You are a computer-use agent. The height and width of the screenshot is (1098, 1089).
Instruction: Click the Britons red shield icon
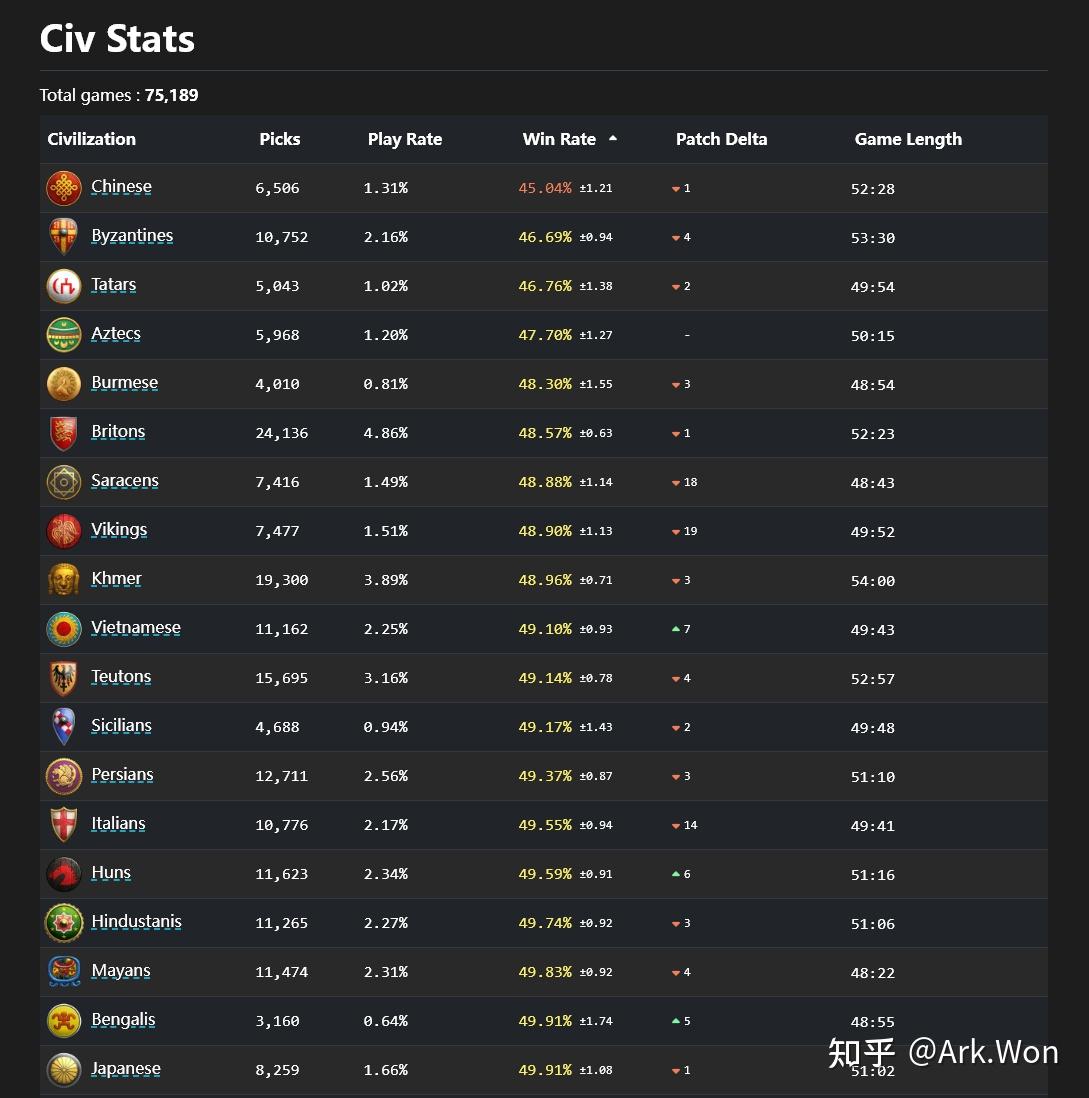(64, 433)
